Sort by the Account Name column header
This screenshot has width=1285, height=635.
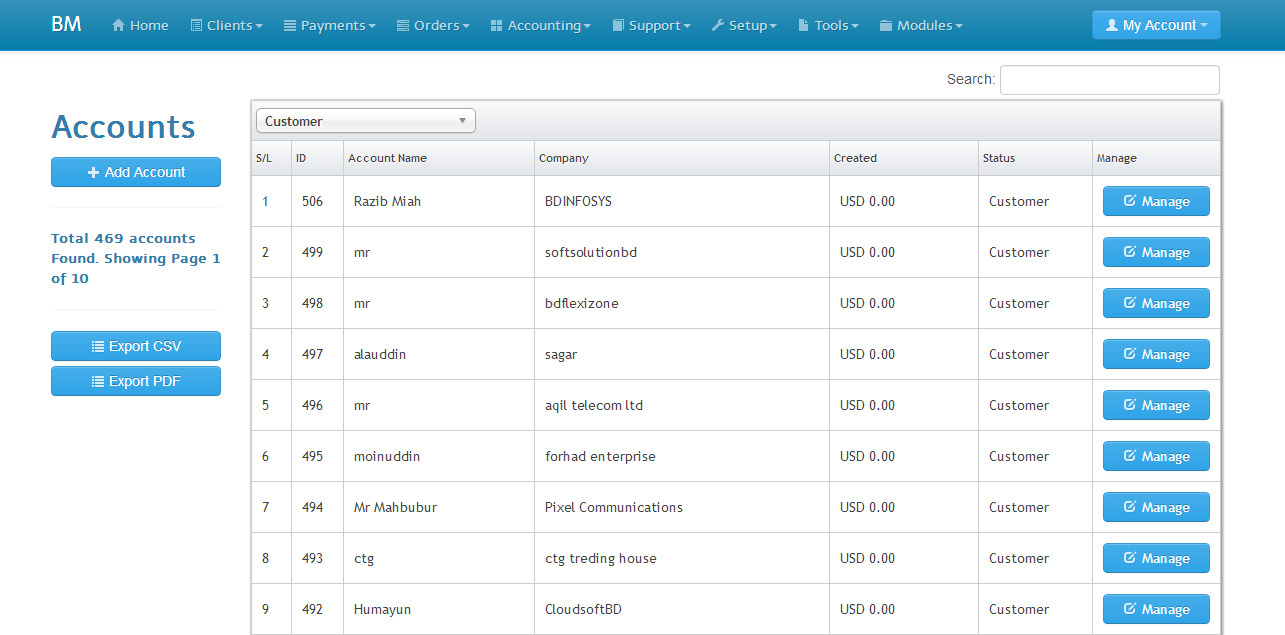[388, 158]
